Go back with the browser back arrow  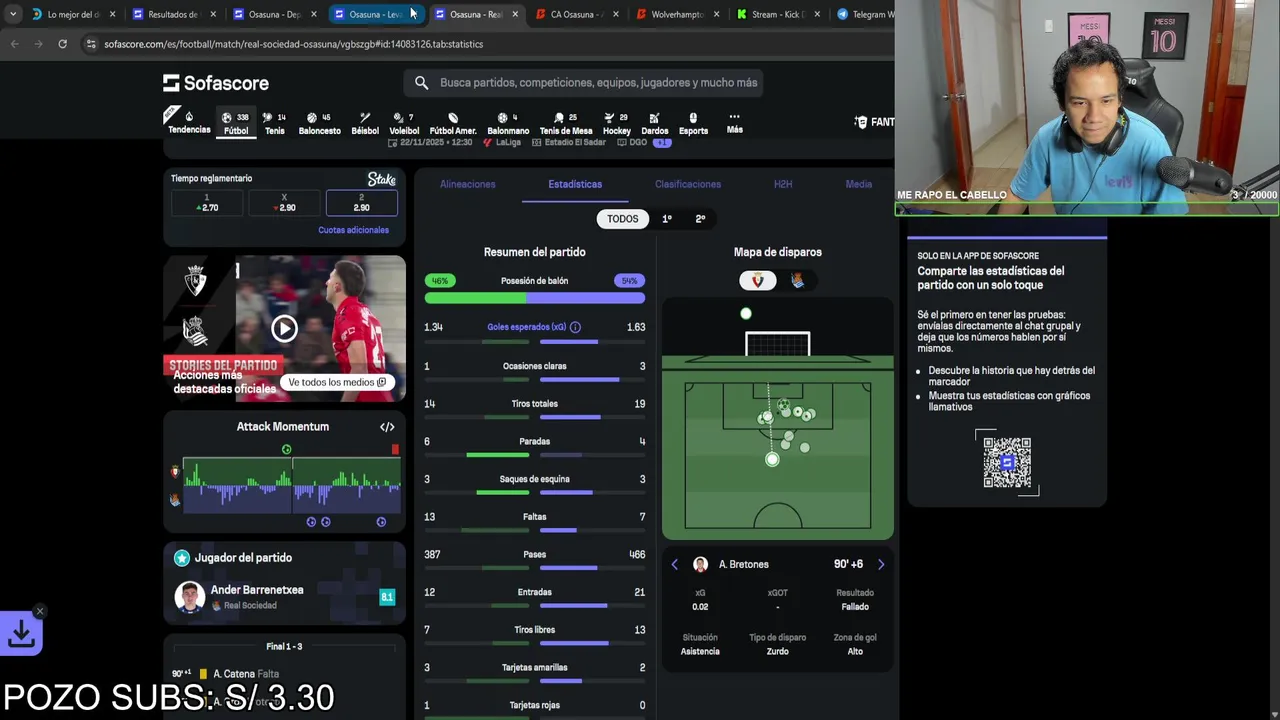(14, 44)
